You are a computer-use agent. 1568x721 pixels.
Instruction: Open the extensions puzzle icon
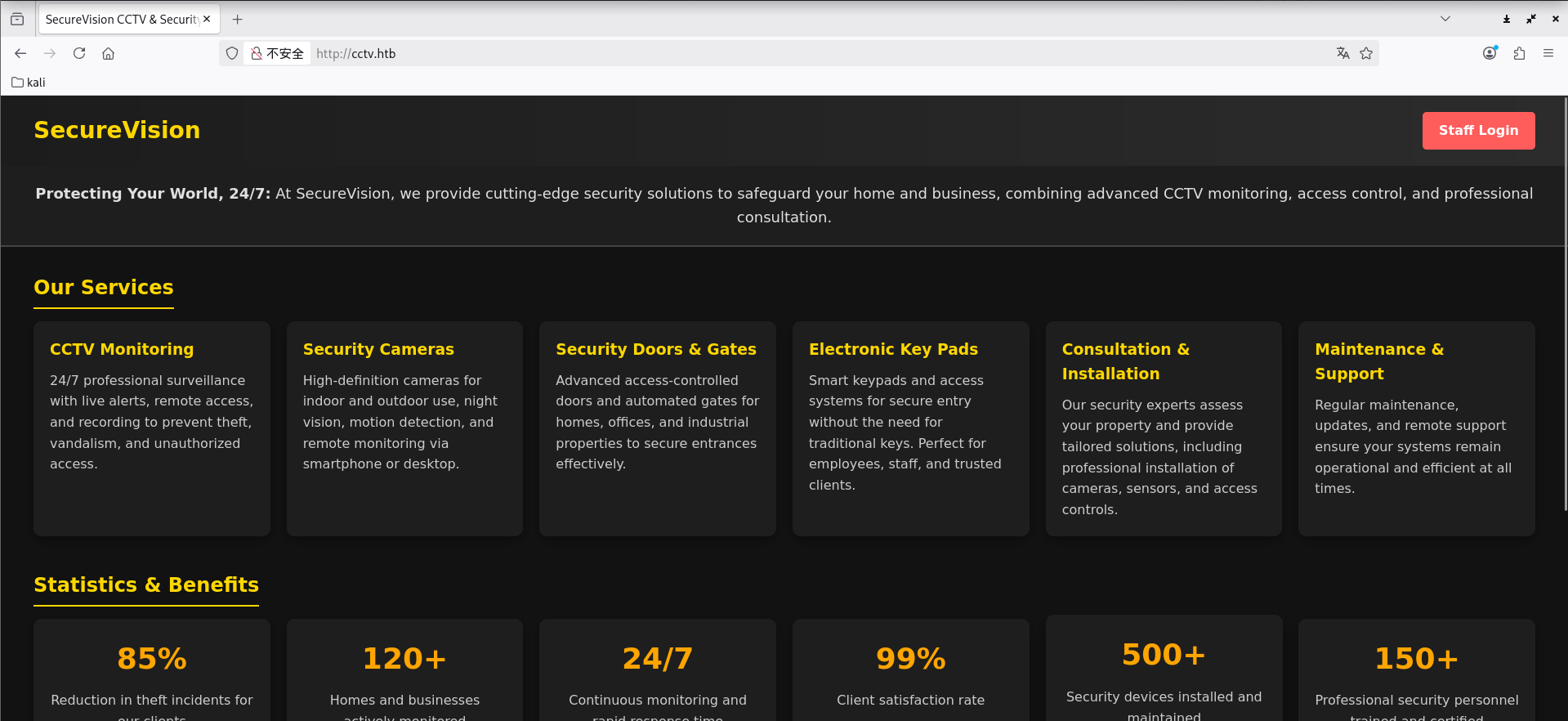pos(1519,53)
